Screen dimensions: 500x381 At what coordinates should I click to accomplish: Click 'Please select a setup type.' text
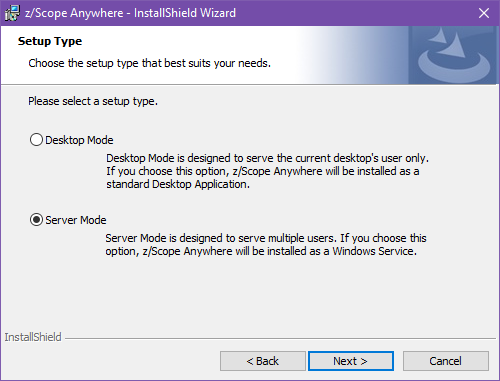93,101
